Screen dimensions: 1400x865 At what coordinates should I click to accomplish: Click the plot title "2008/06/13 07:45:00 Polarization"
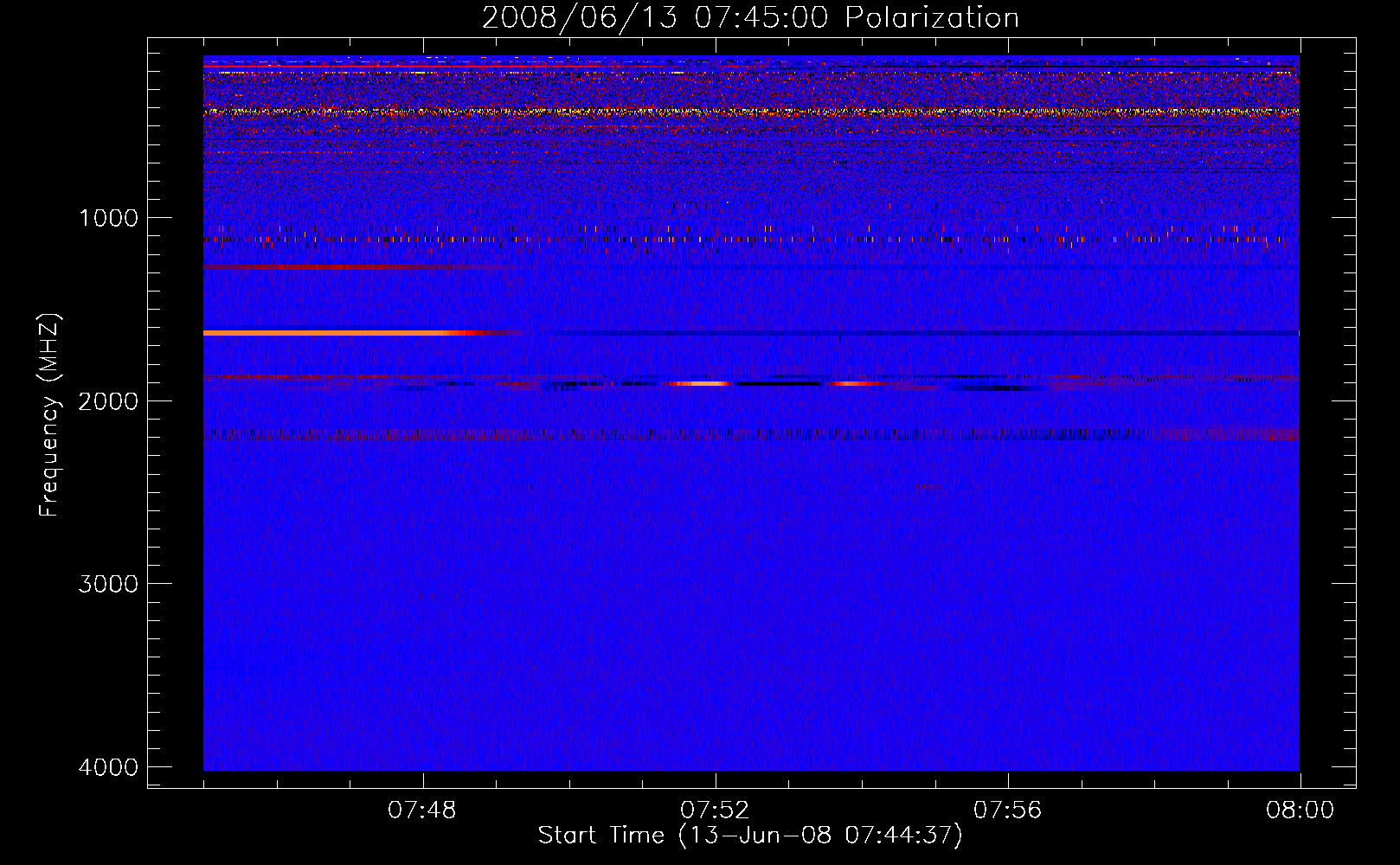point(750,17)
